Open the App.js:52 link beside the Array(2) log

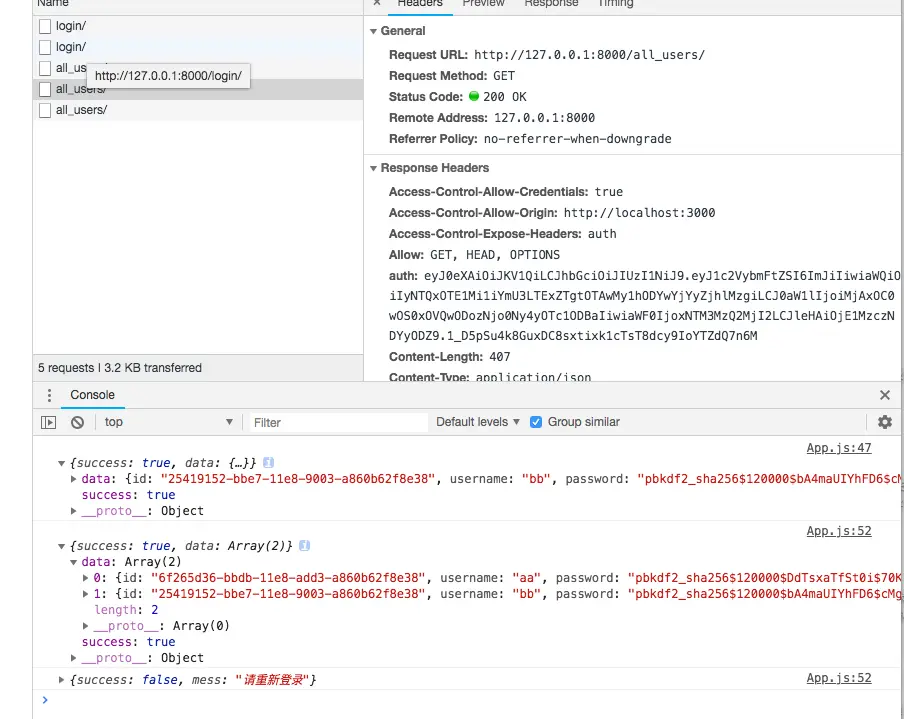click(x=839, y=531)
